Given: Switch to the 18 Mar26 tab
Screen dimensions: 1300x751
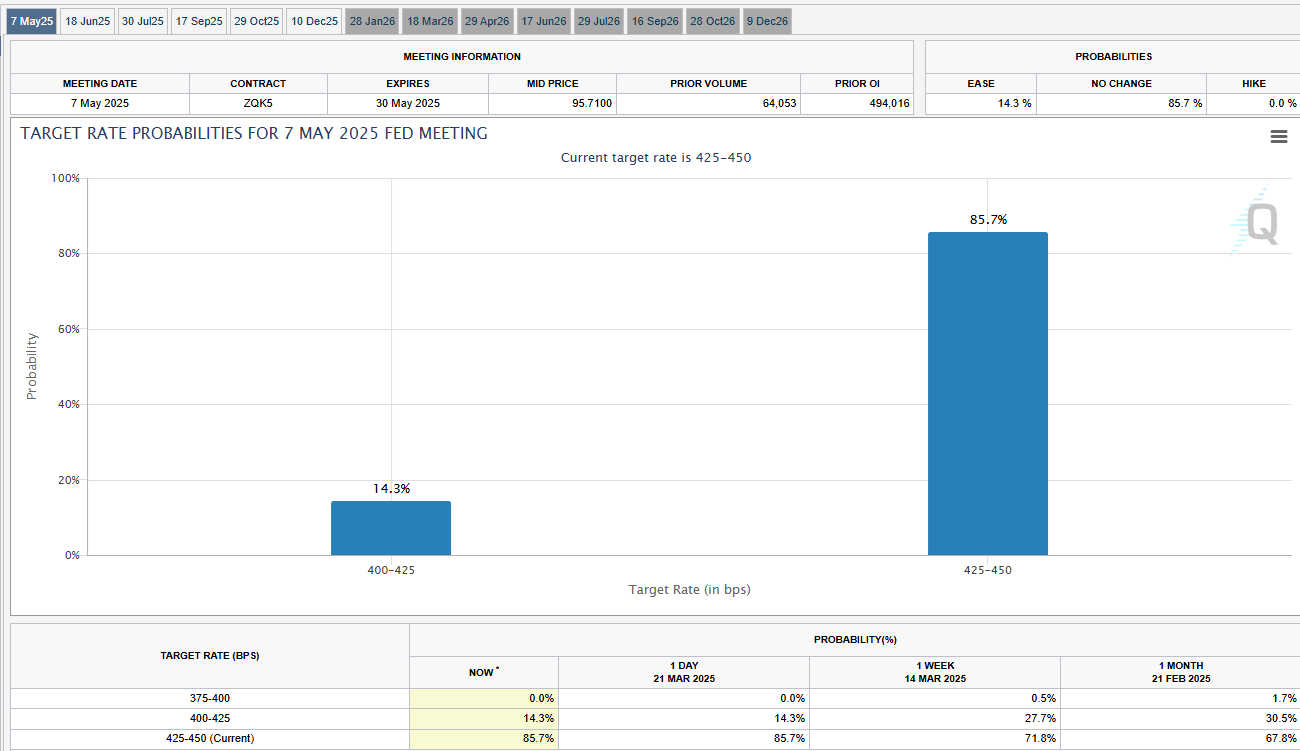Looking at the screenshot, I should click(430, 21).
